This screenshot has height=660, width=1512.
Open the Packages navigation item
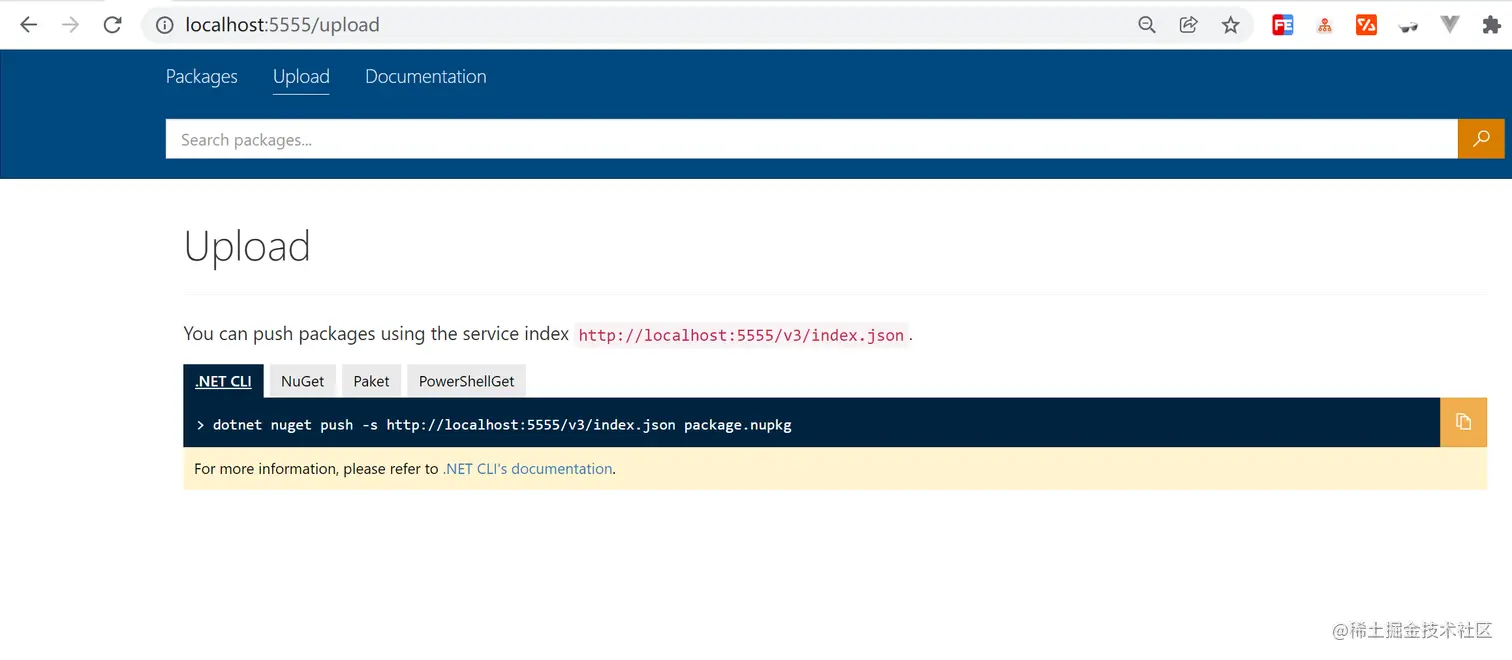coord(202,77)
